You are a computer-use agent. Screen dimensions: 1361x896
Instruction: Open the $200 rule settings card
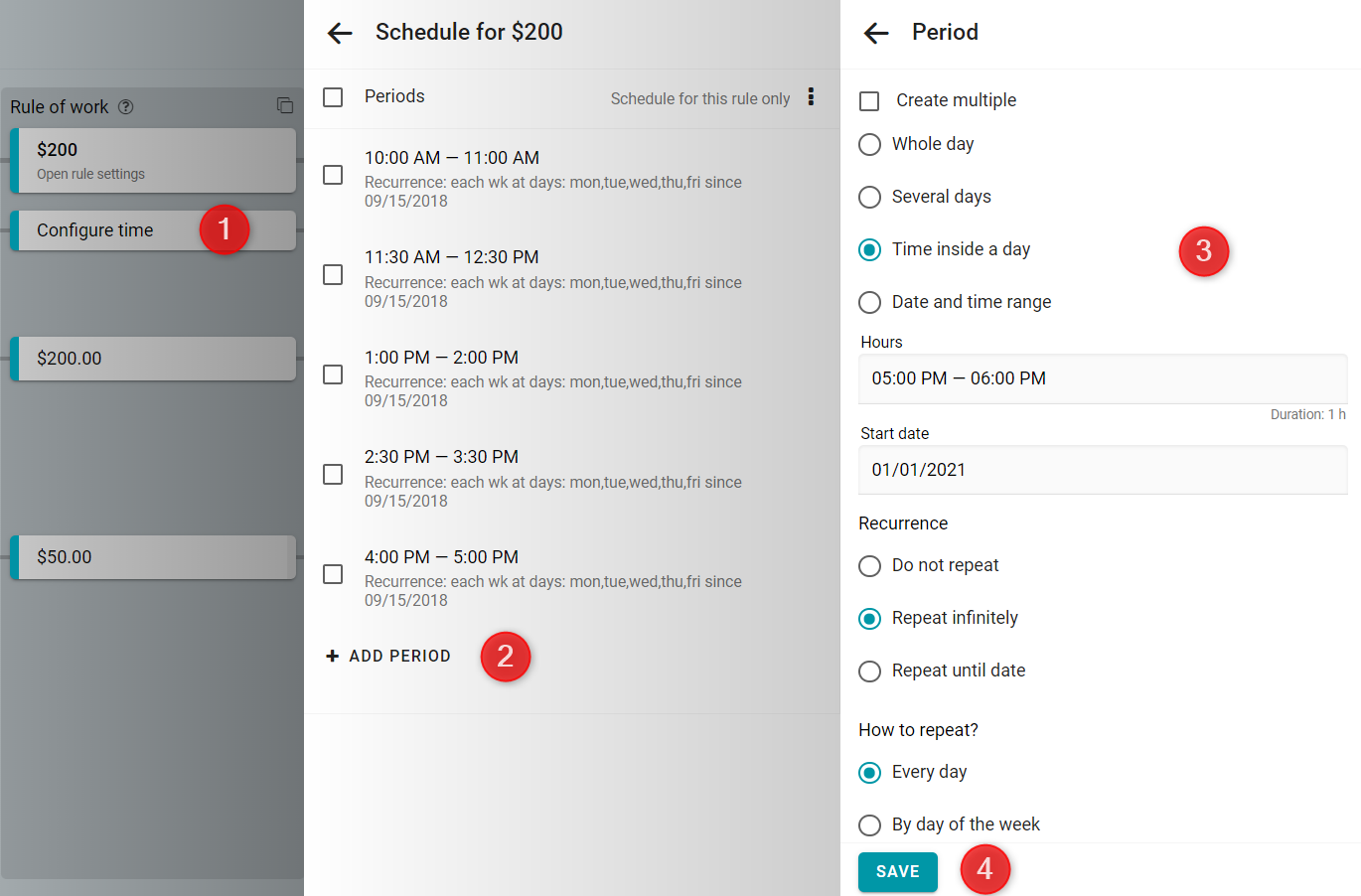[153, 160]
